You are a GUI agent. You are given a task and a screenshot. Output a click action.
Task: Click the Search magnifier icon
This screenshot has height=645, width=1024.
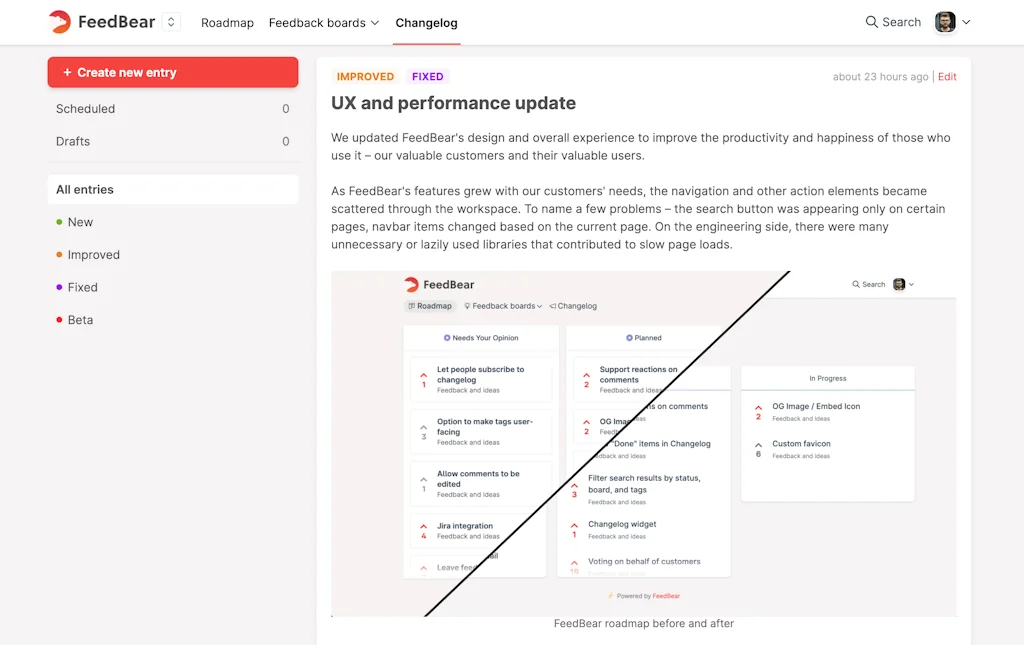click(x=872, y=22)
